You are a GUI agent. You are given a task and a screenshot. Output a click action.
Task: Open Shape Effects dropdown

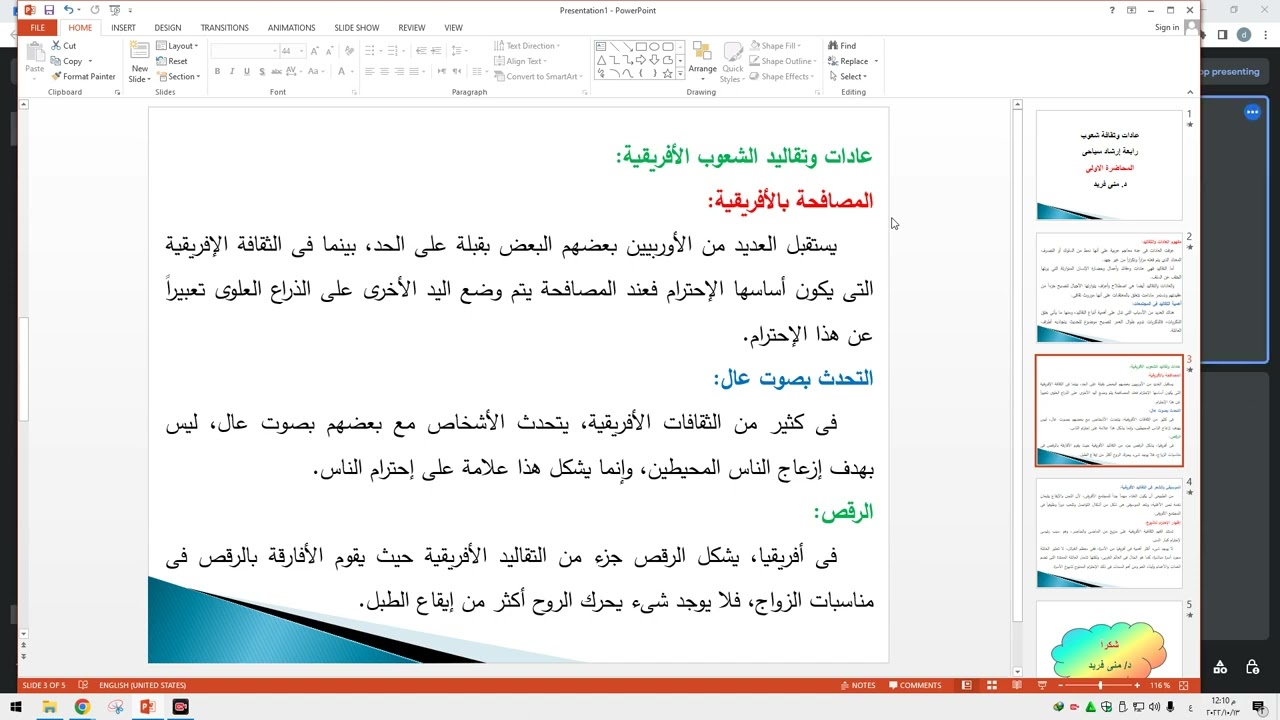782,76
